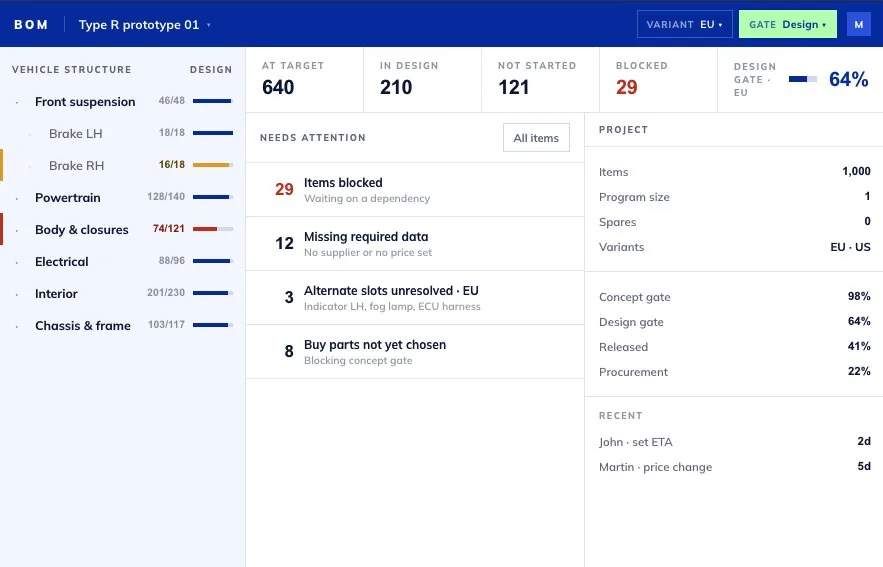Open the Type R prototype 01 project dropdown
Screen dimensions: 883x567
coord(145,25)
